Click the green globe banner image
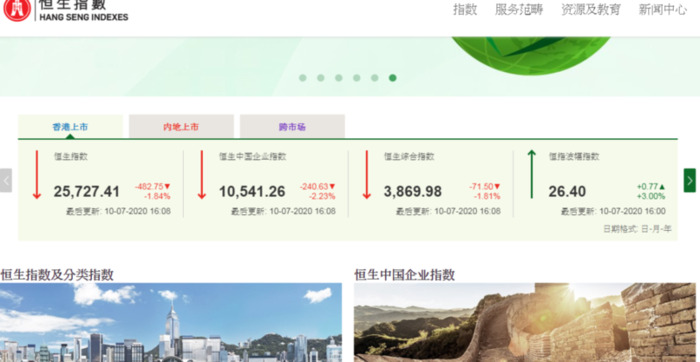This screenshot has width=700, height=362. pos(530,55)
